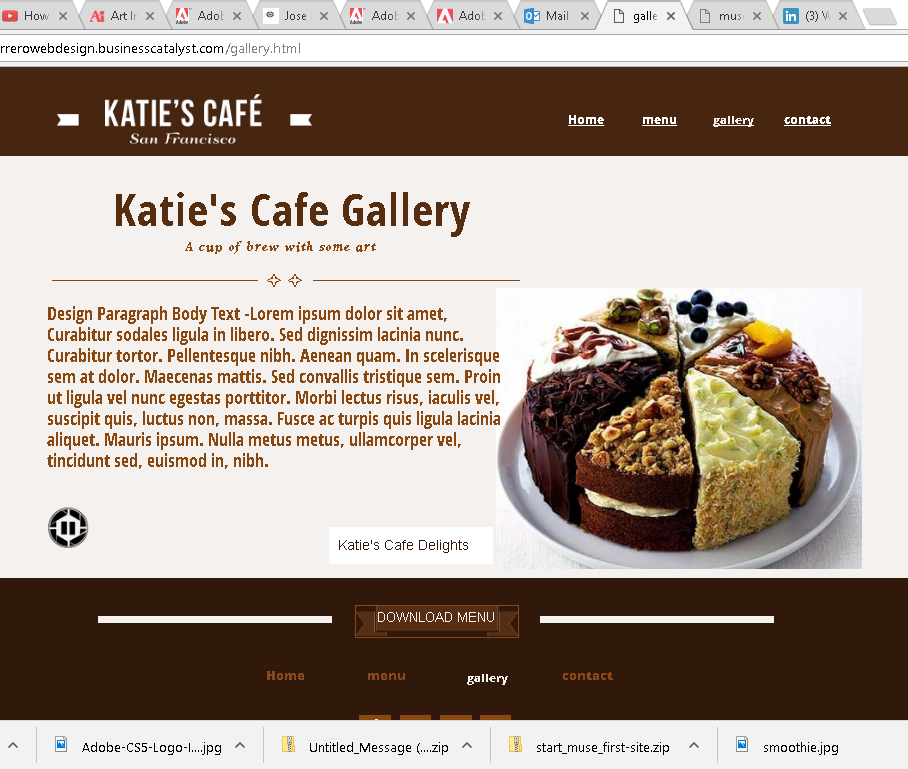Open the menu page from the top navigation

point(659,120)
